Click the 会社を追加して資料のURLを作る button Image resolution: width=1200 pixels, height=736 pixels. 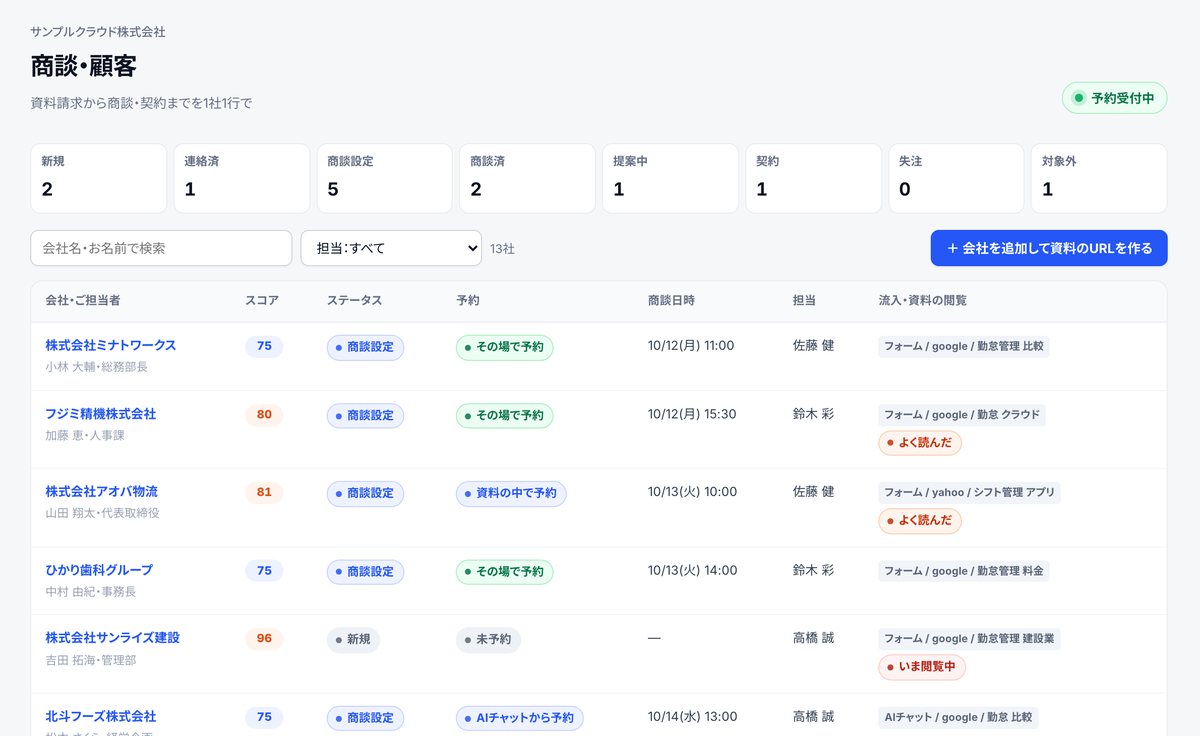click(1049, 248)
